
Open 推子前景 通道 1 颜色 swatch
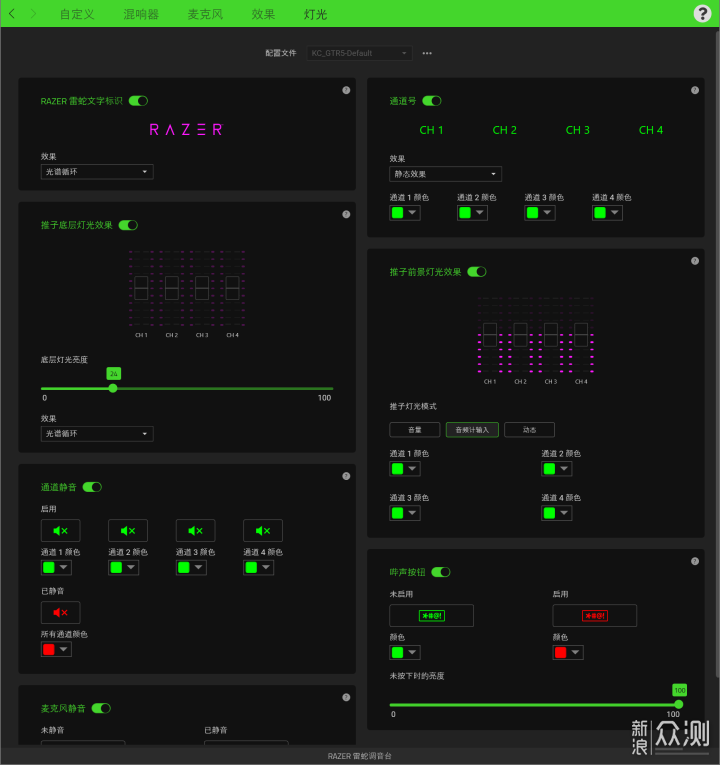(405, 469)
